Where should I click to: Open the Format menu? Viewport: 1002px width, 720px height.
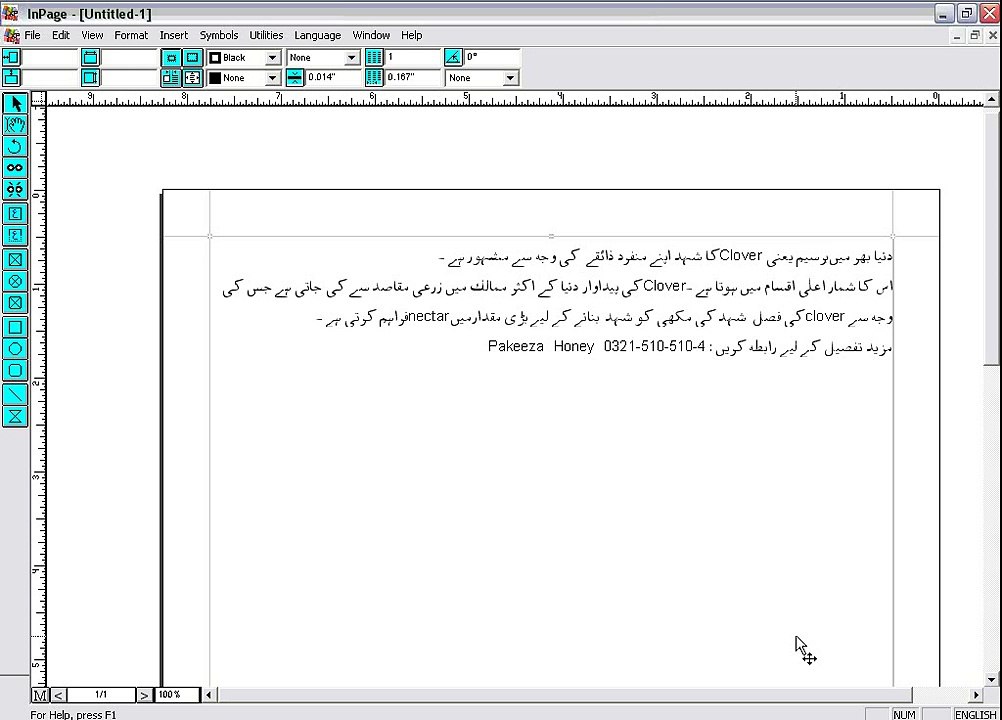point(131,35)
